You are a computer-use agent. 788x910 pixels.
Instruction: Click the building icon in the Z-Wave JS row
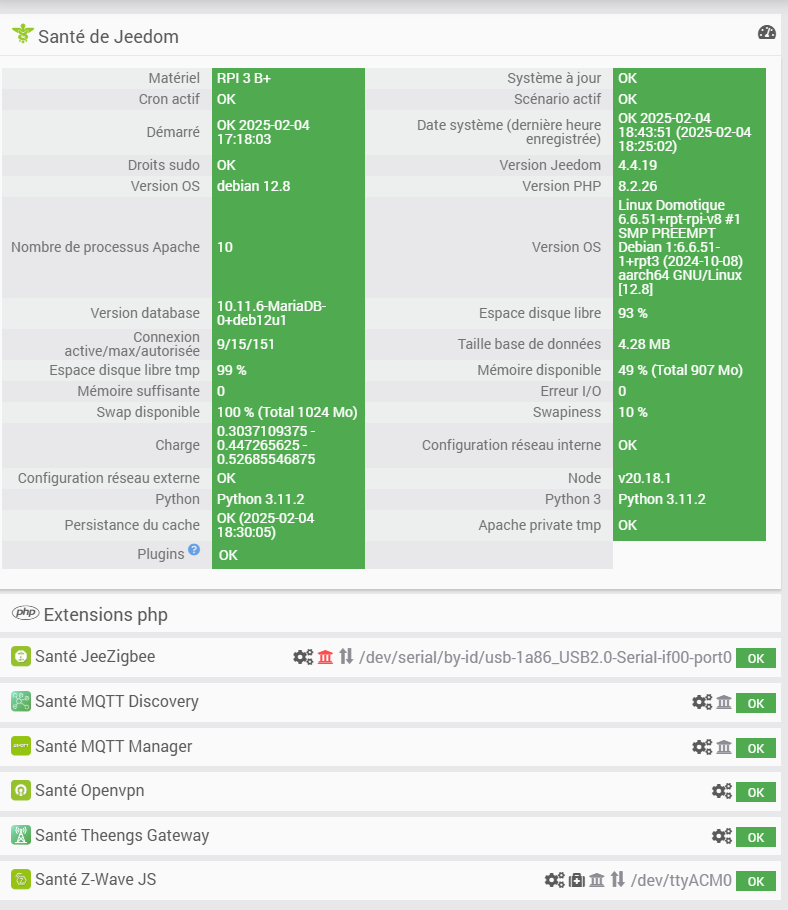(597, 880)
